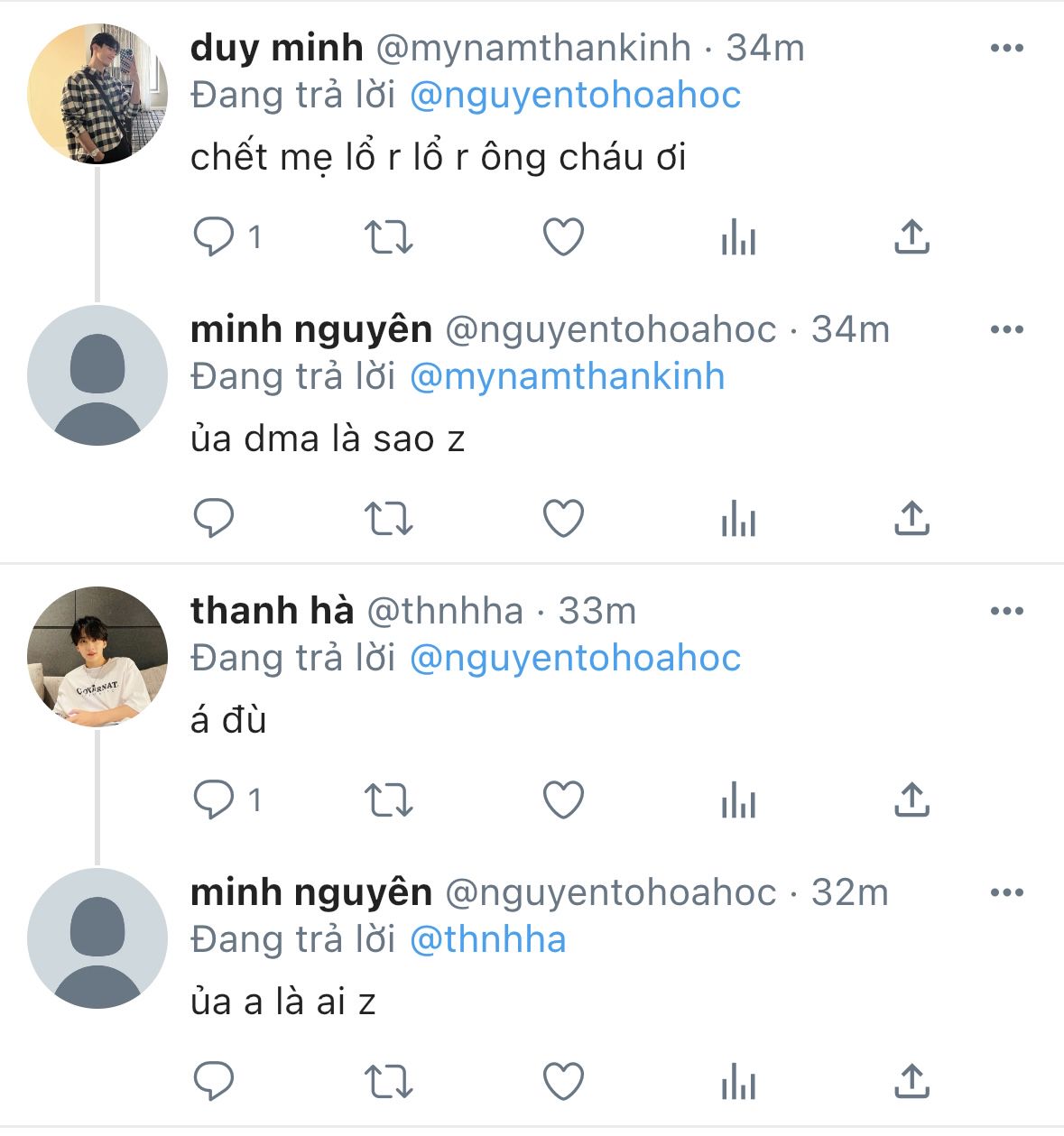This screenshot has height=1136, width=1064.
Task: Open @nguyentohoahoc mention in duy minh's reply
Action: [575, 96]
